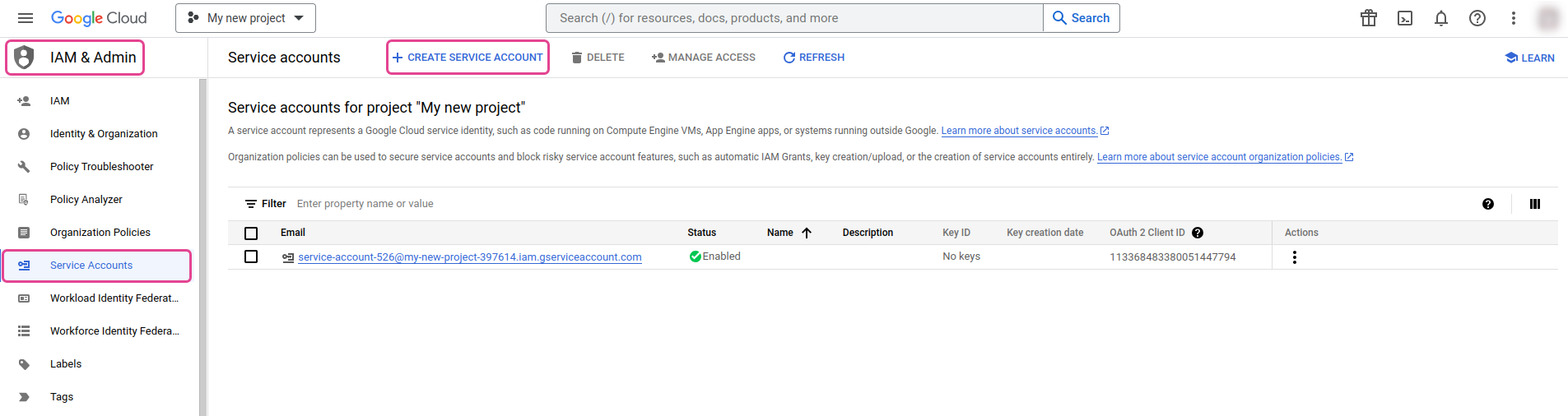1568x416 pixels.
Task: Open the notifications bell
Action: 1441,18
